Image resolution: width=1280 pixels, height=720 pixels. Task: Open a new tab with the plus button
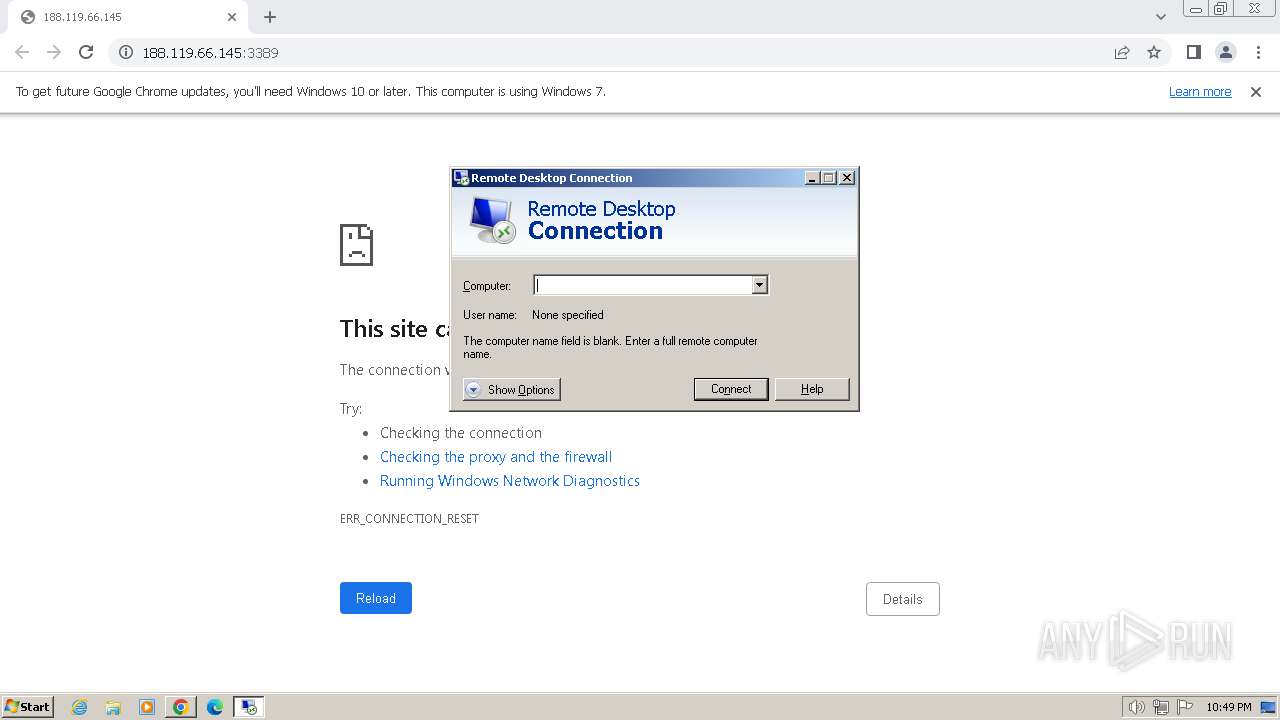coord(270,17)
